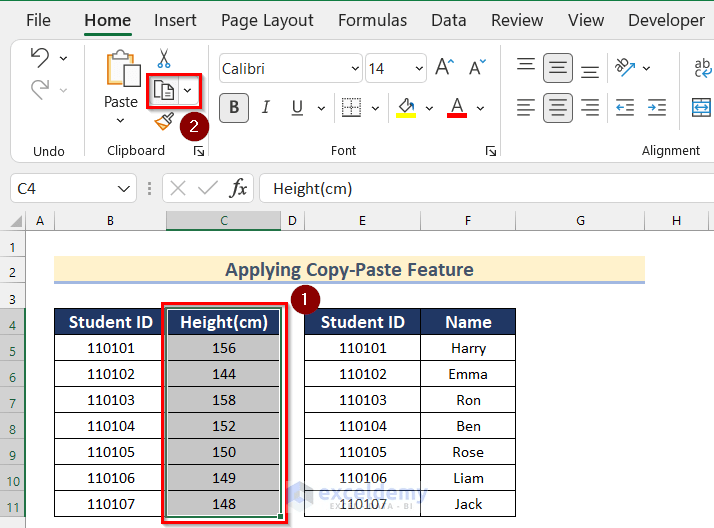The width and height of the screenshot is (714, 528).
Task: Click the Wrap Text icon
Action: tap(702, 67)
